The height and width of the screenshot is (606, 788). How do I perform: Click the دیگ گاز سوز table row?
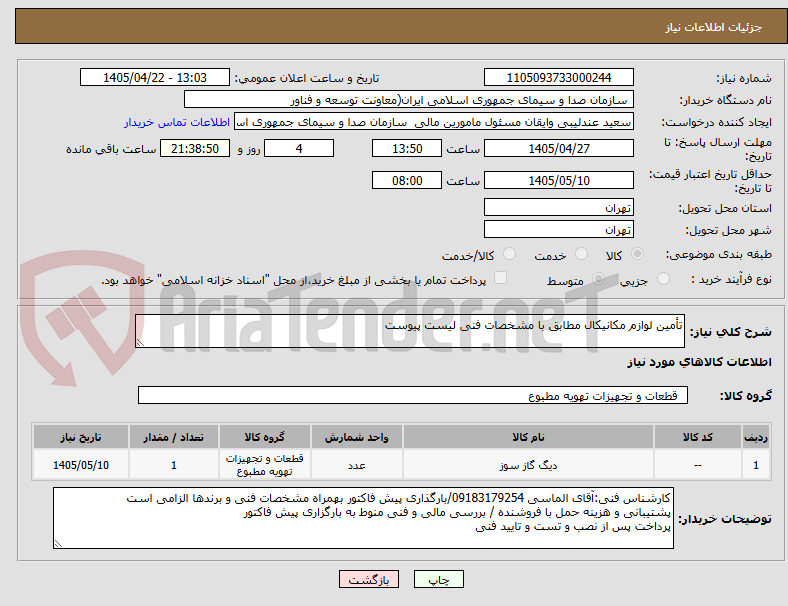coord(401,465)
